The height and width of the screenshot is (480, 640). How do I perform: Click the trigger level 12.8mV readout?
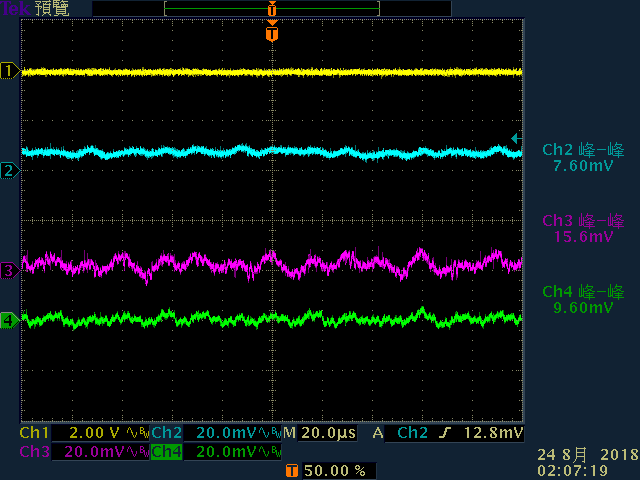(493, 433)
